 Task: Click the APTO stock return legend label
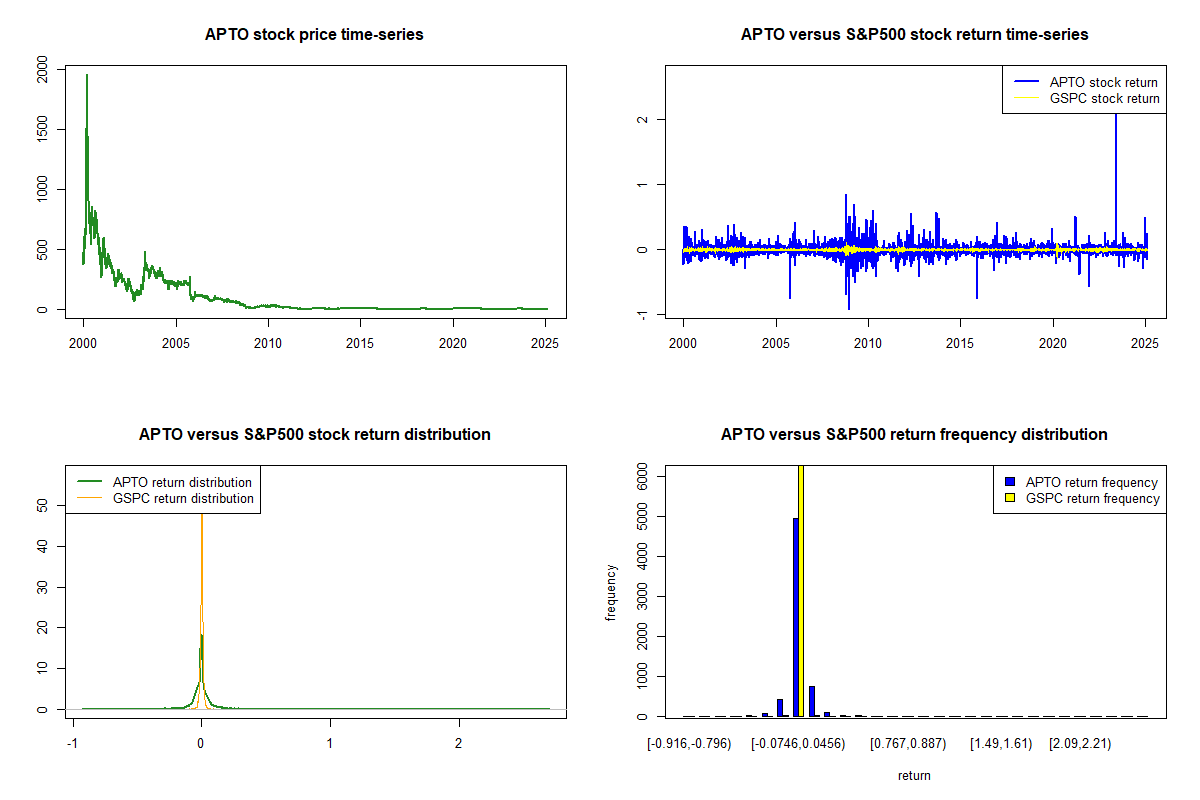coord(1103,82)
